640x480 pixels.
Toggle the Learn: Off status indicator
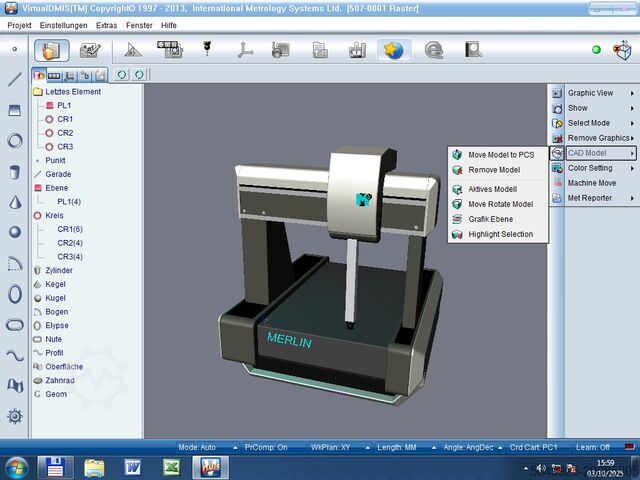[x=593, y=447]
